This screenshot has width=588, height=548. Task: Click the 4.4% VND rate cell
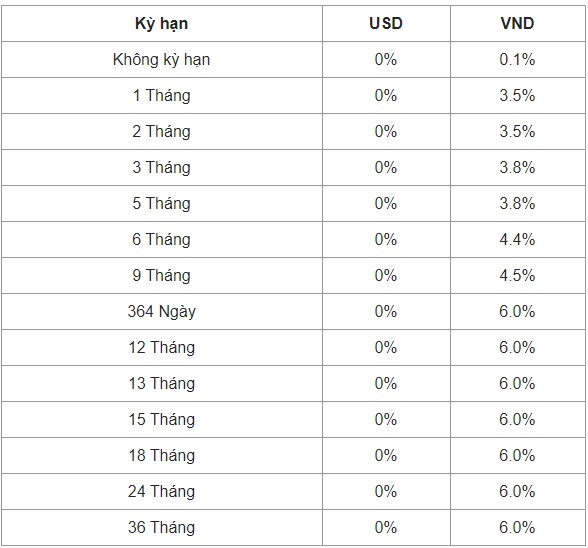518,240
